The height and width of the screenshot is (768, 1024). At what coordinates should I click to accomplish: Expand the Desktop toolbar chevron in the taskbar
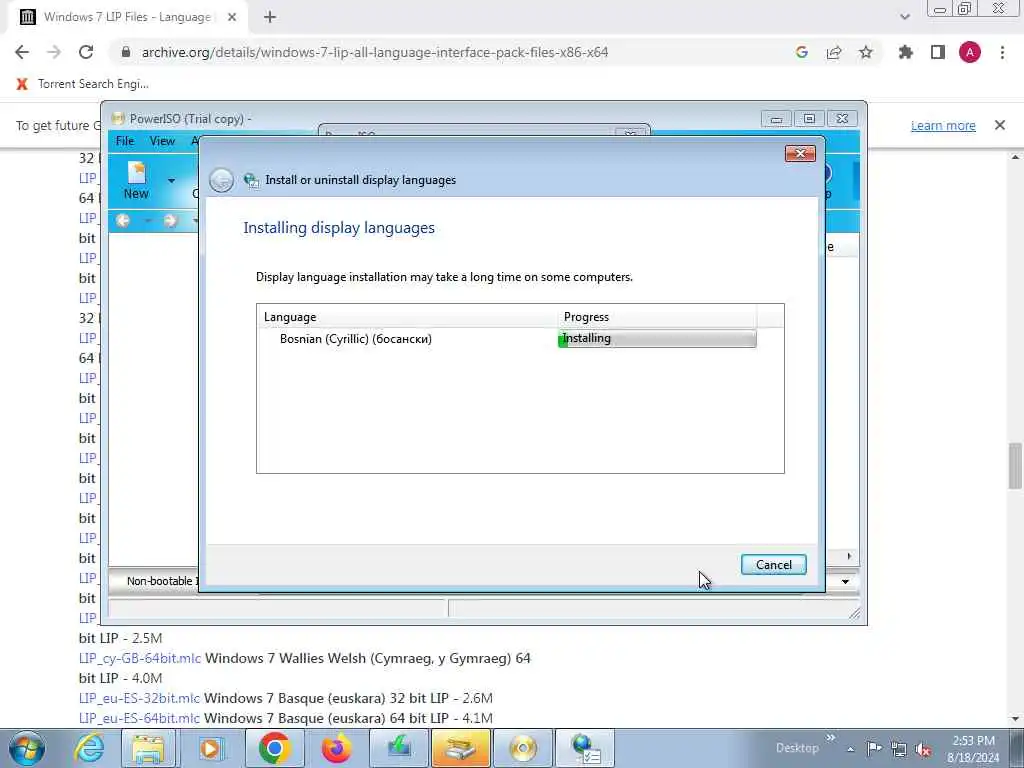click(x=831, y=737)
